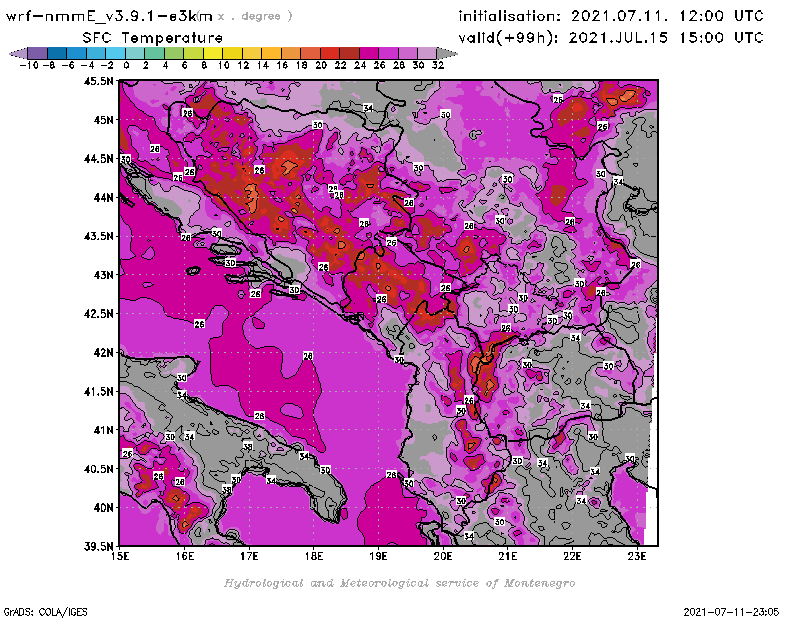800x618 pixels.
Task: Click the 42N latitude axis label
Action: click(x=102, y=352)
